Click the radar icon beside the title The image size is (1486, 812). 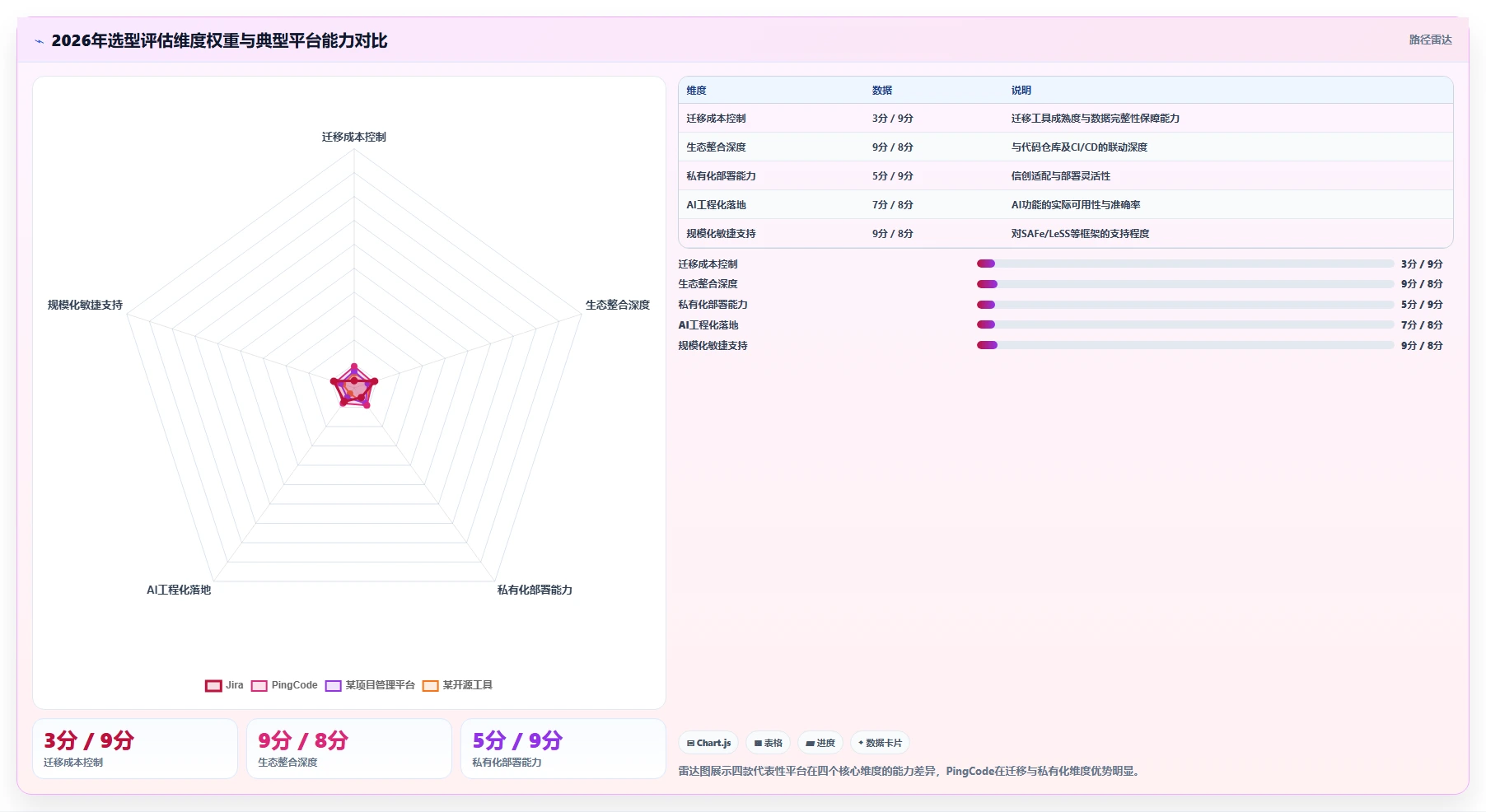tap(39, 41)
